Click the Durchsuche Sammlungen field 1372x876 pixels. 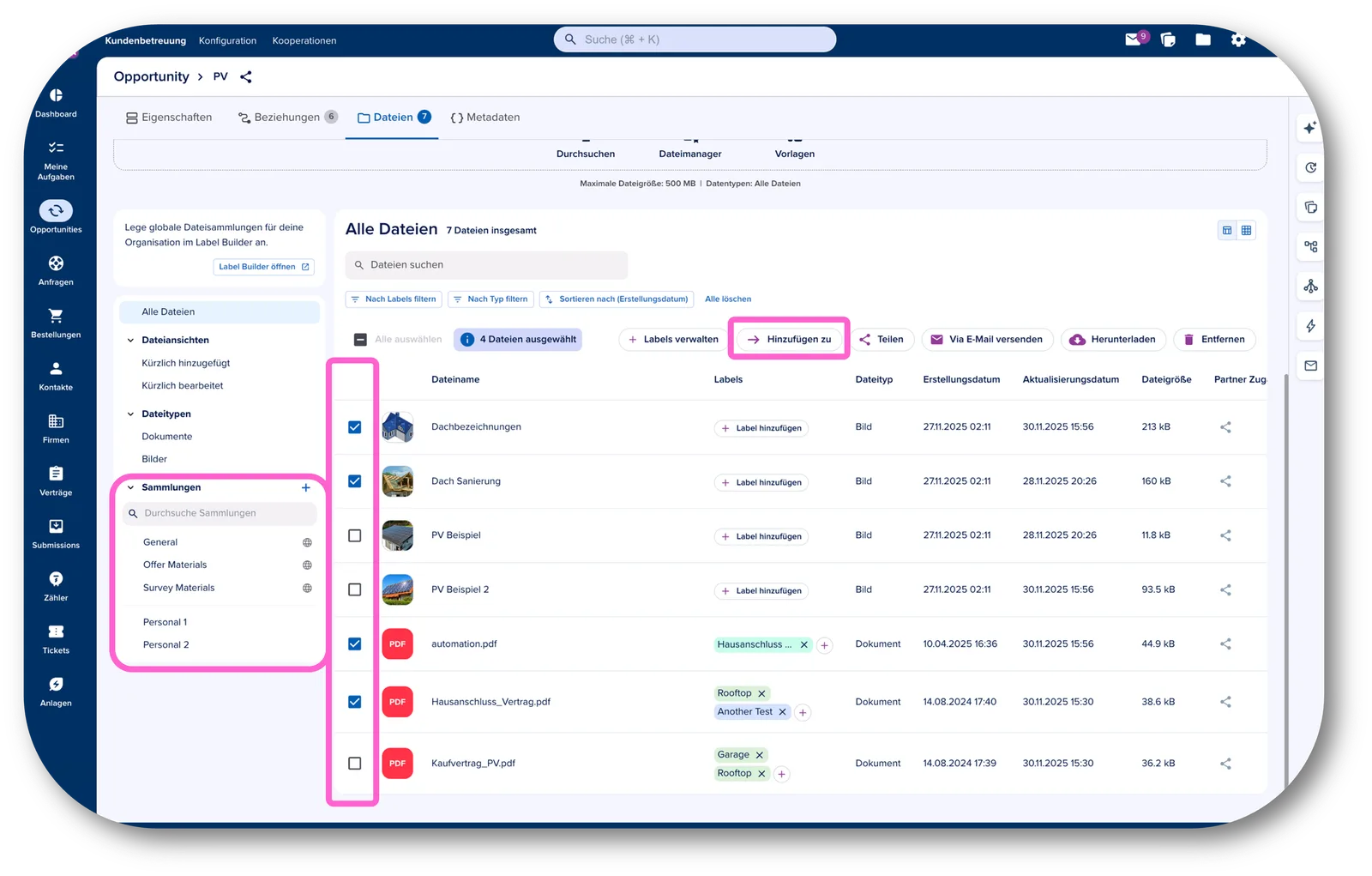[220, 513]
